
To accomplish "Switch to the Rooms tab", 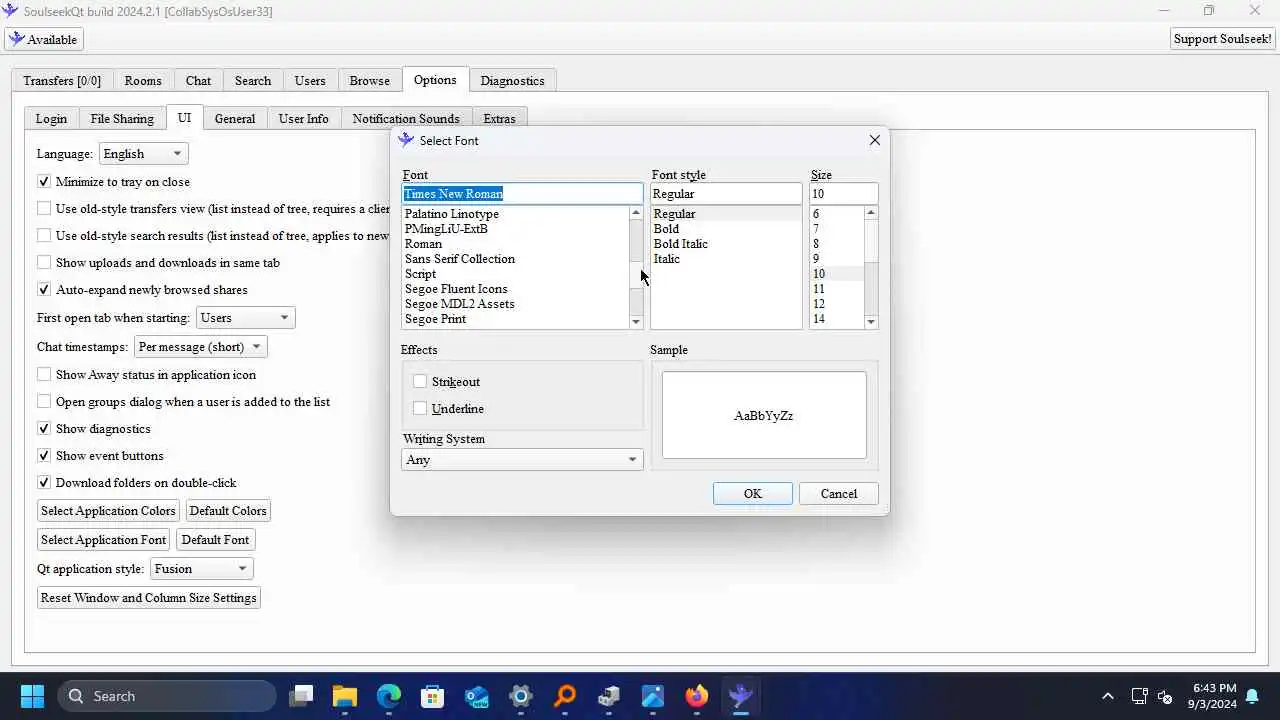I will pyautogui.click(x=143, y=81).
